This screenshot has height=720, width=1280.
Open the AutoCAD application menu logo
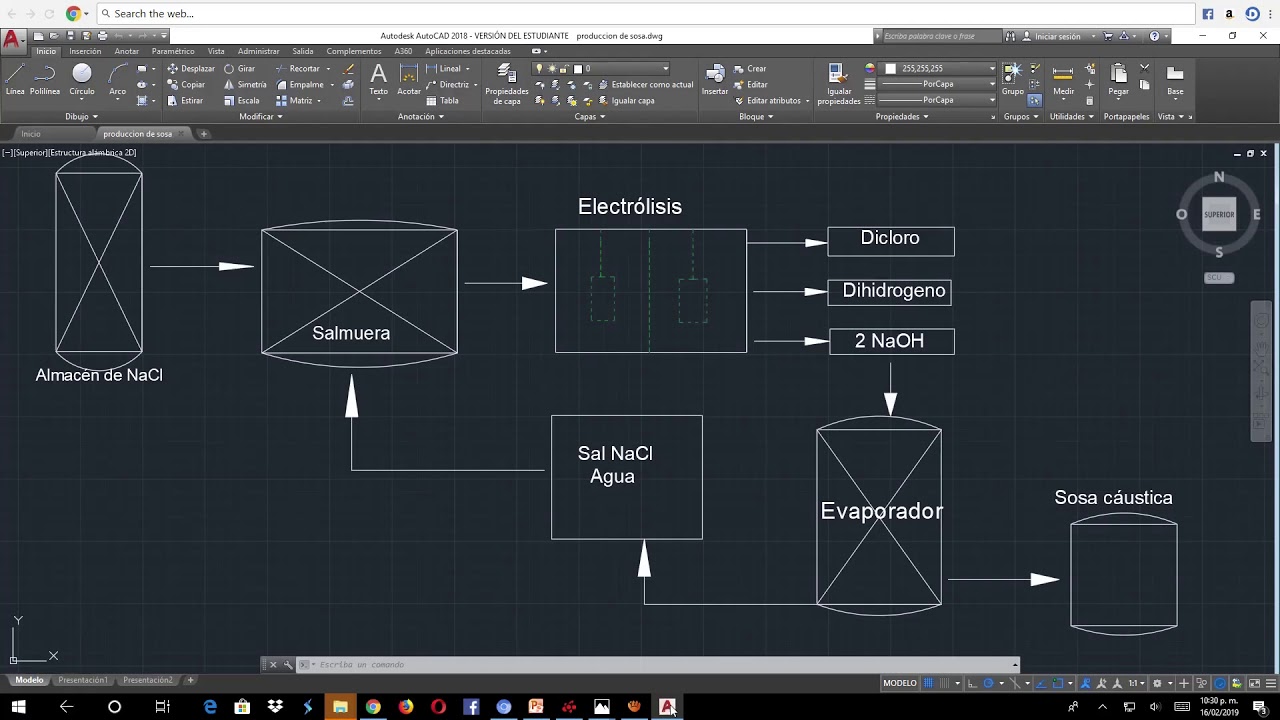pos(12,41)
